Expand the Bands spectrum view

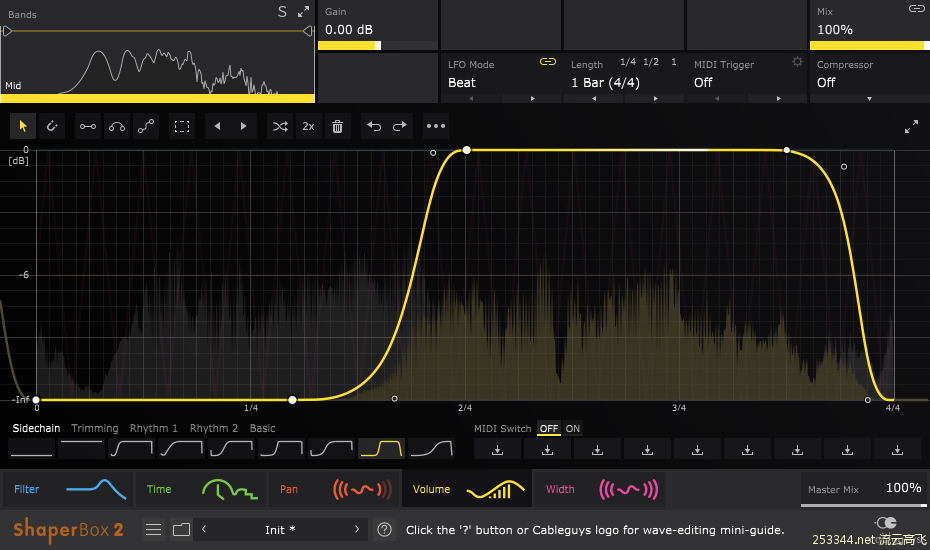304,11
